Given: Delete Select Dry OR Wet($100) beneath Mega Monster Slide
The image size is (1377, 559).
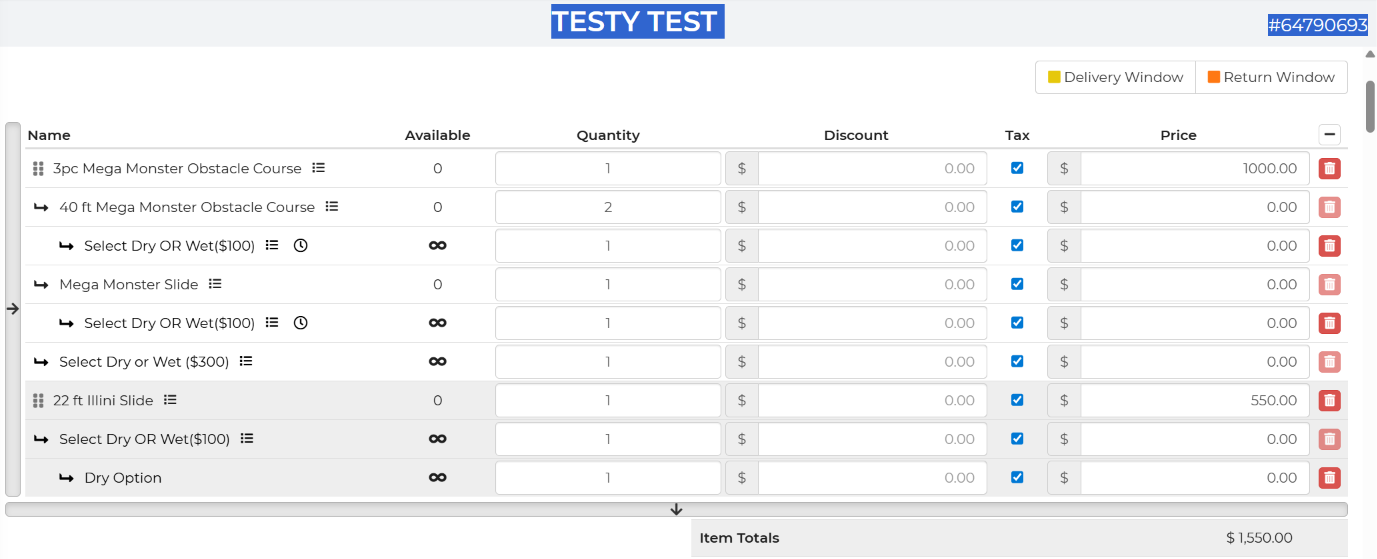Looking at the screenshot, I should 1329,323.
